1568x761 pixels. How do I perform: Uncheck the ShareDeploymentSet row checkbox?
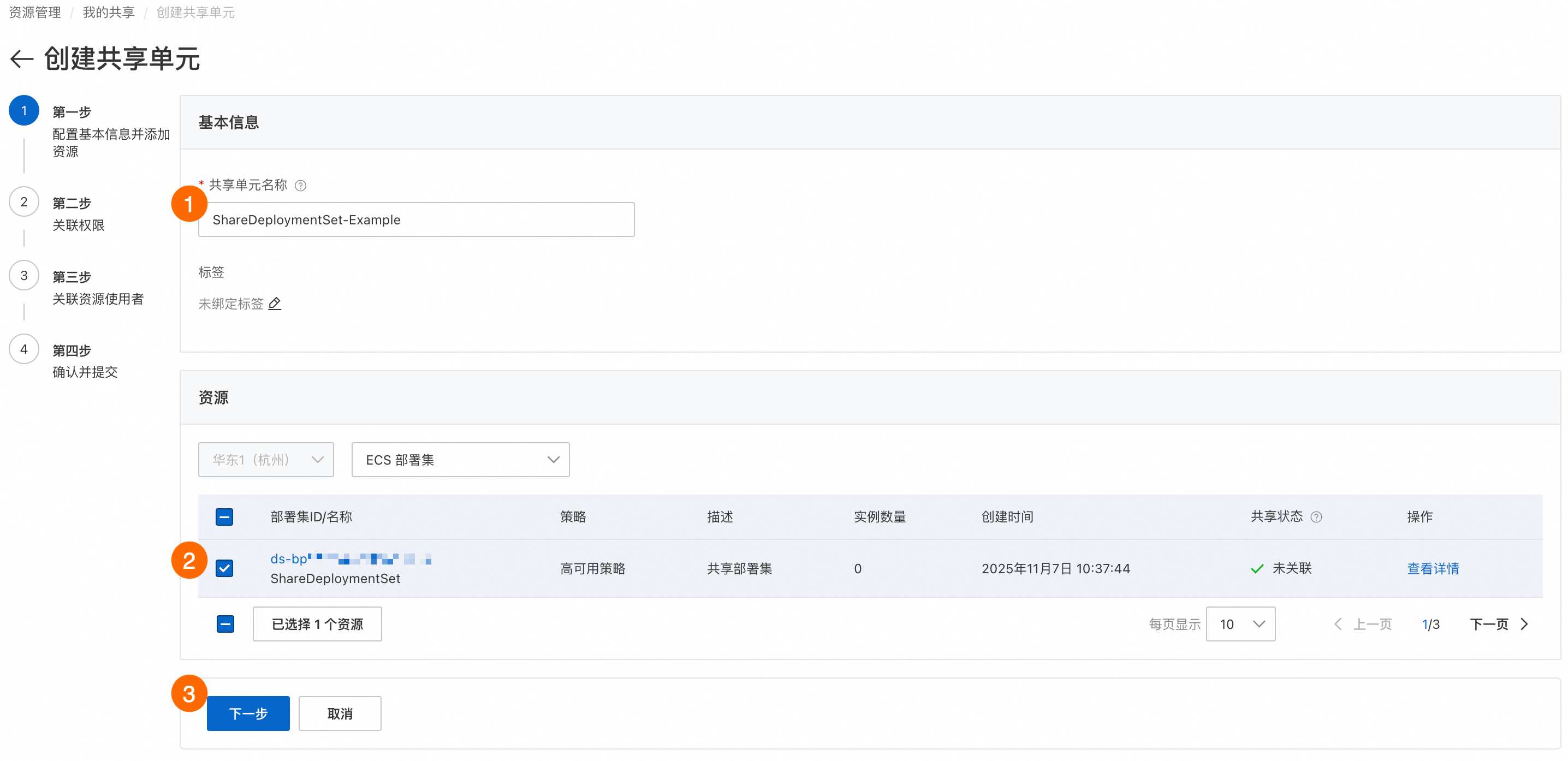[224, 568]
